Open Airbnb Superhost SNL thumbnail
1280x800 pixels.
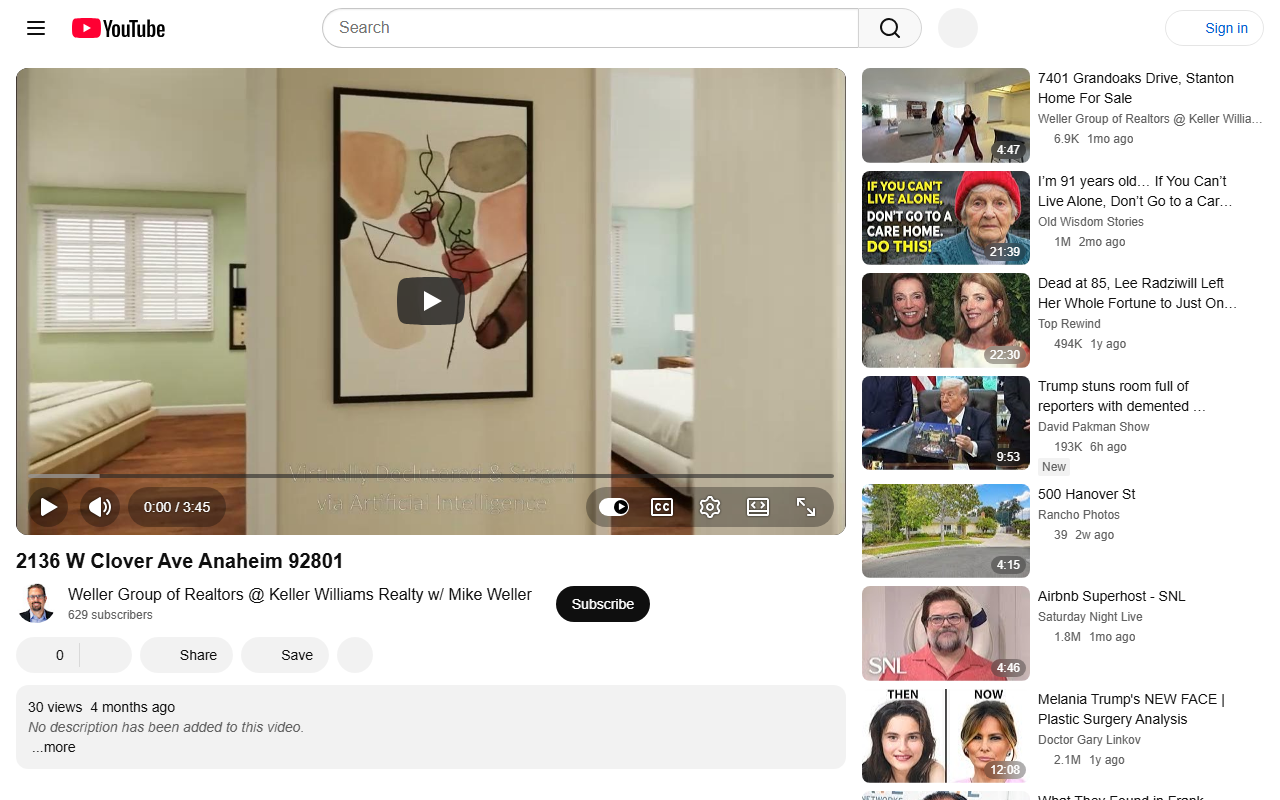point(946,633)
